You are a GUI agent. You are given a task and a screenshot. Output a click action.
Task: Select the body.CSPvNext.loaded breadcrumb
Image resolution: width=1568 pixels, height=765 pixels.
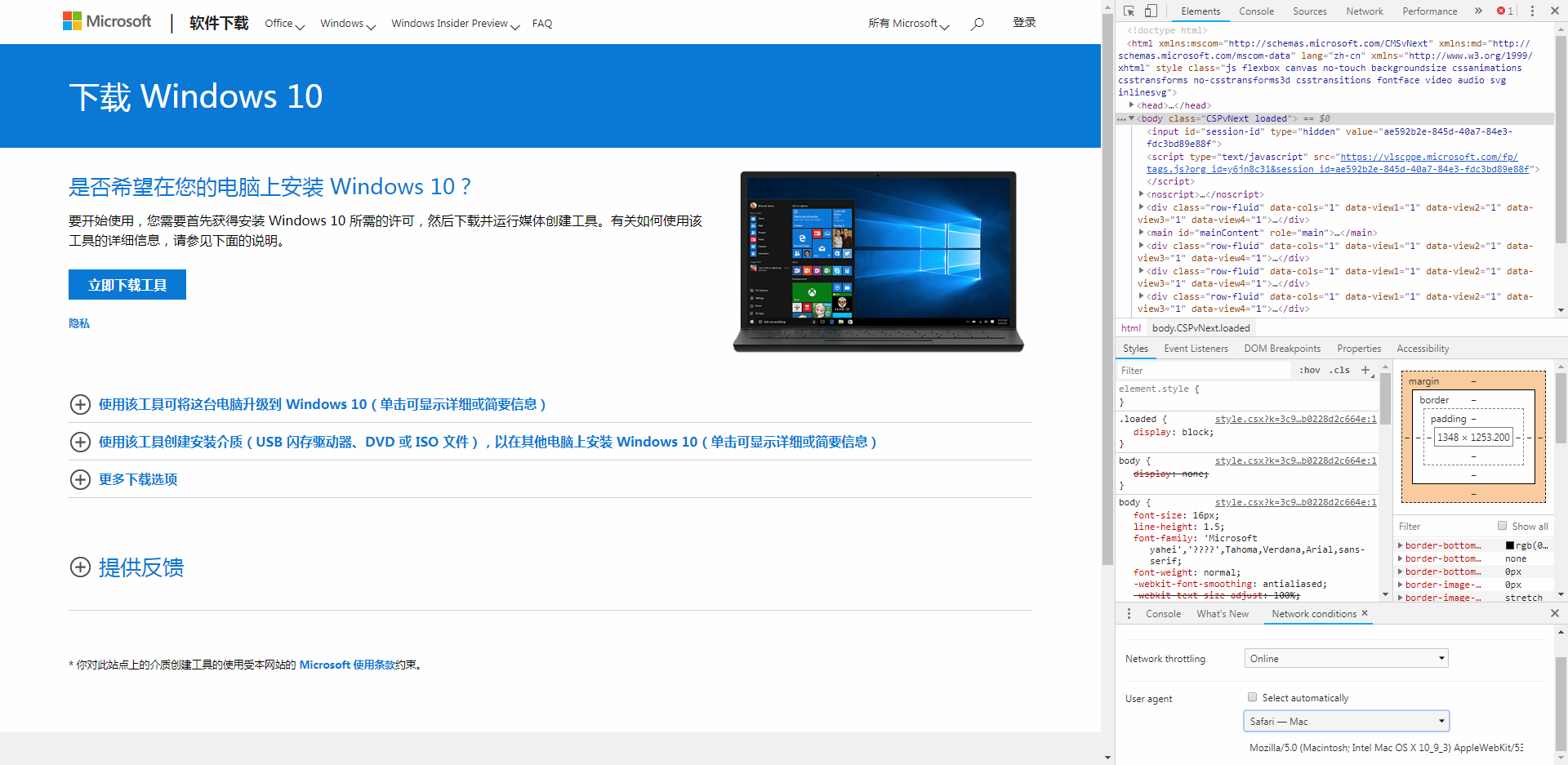(x=1200, y=328)
